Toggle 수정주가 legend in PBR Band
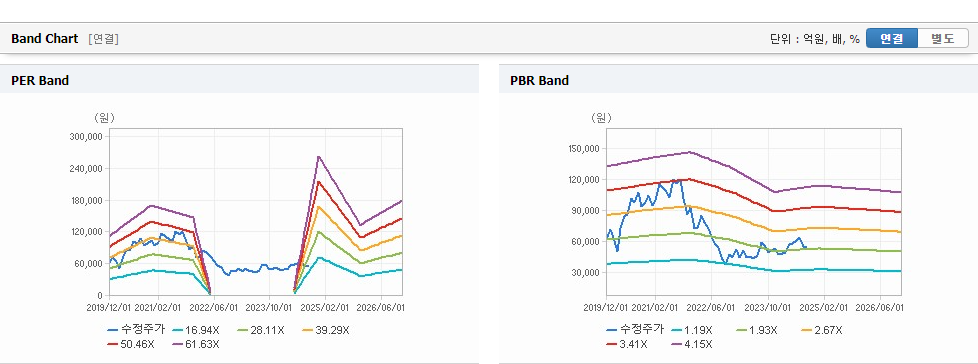Viewport: 978px width, 364px height. coord(635,330)
